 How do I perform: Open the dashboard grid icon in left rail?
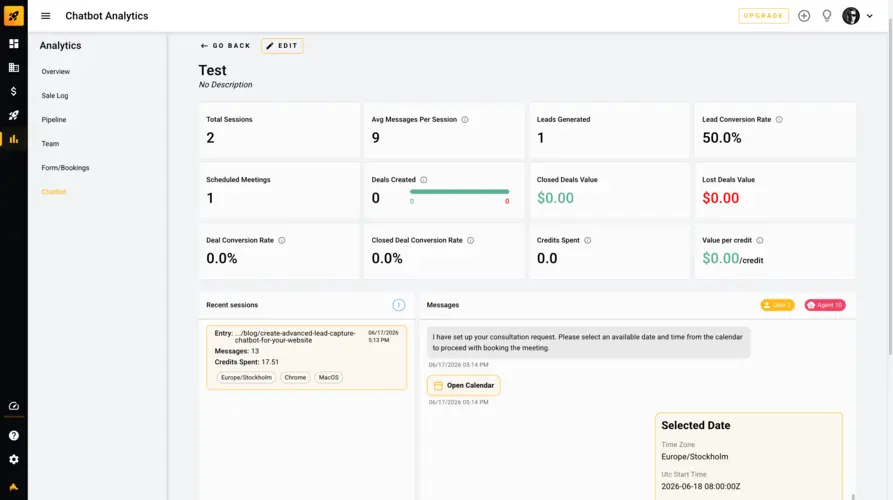point(14,44)
